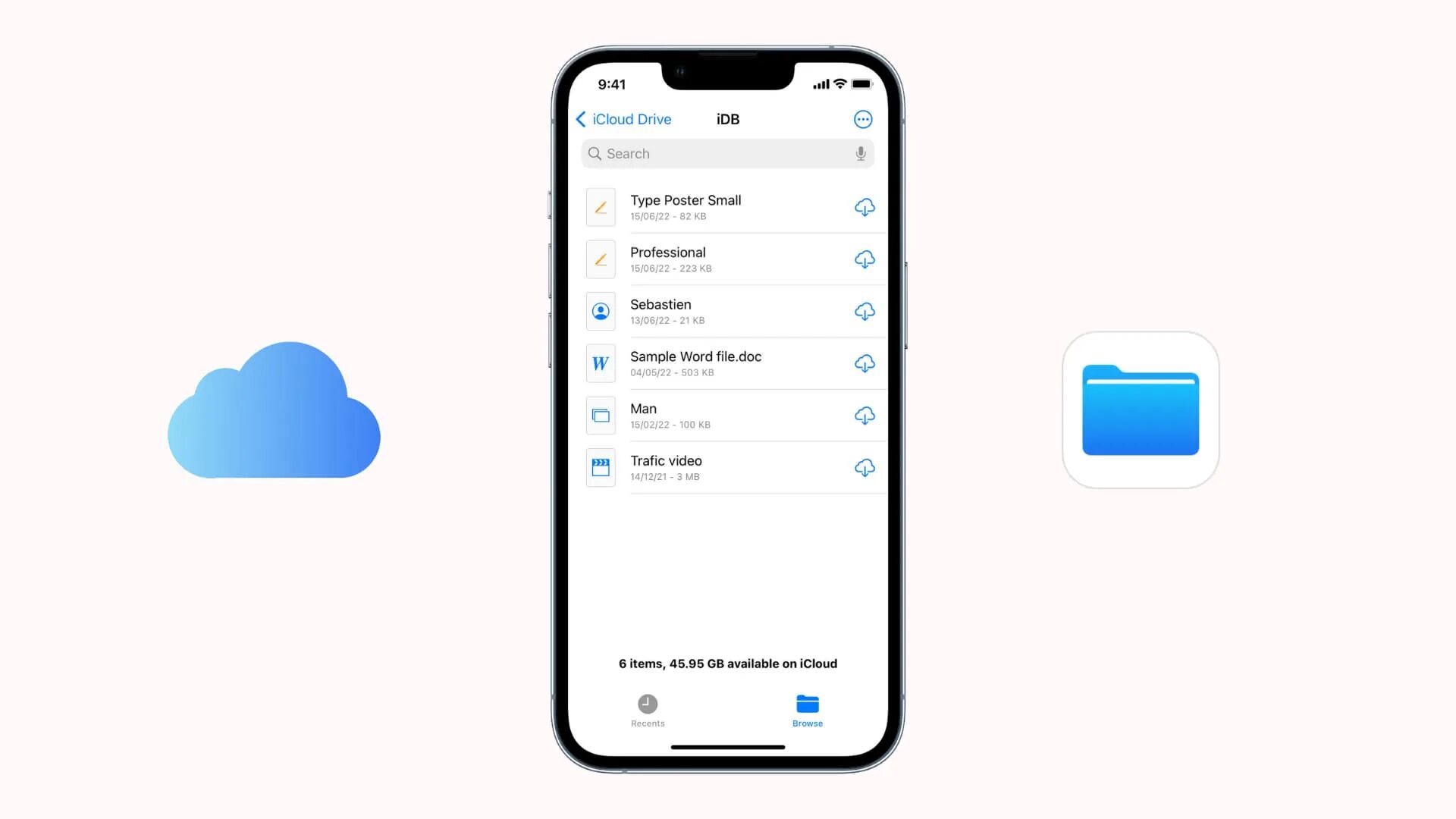Tap the download icon for Professional

pyautogui.click(x=863, y=259)
